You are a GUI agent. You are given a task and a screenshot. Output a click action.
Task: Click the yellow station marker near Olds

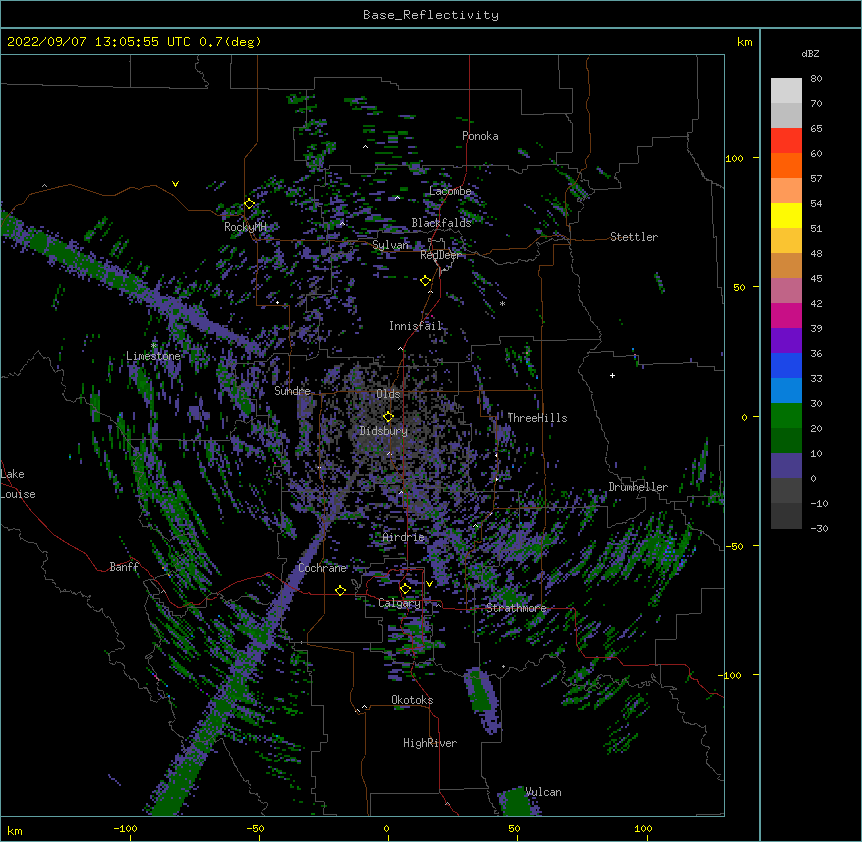[388, 417]
